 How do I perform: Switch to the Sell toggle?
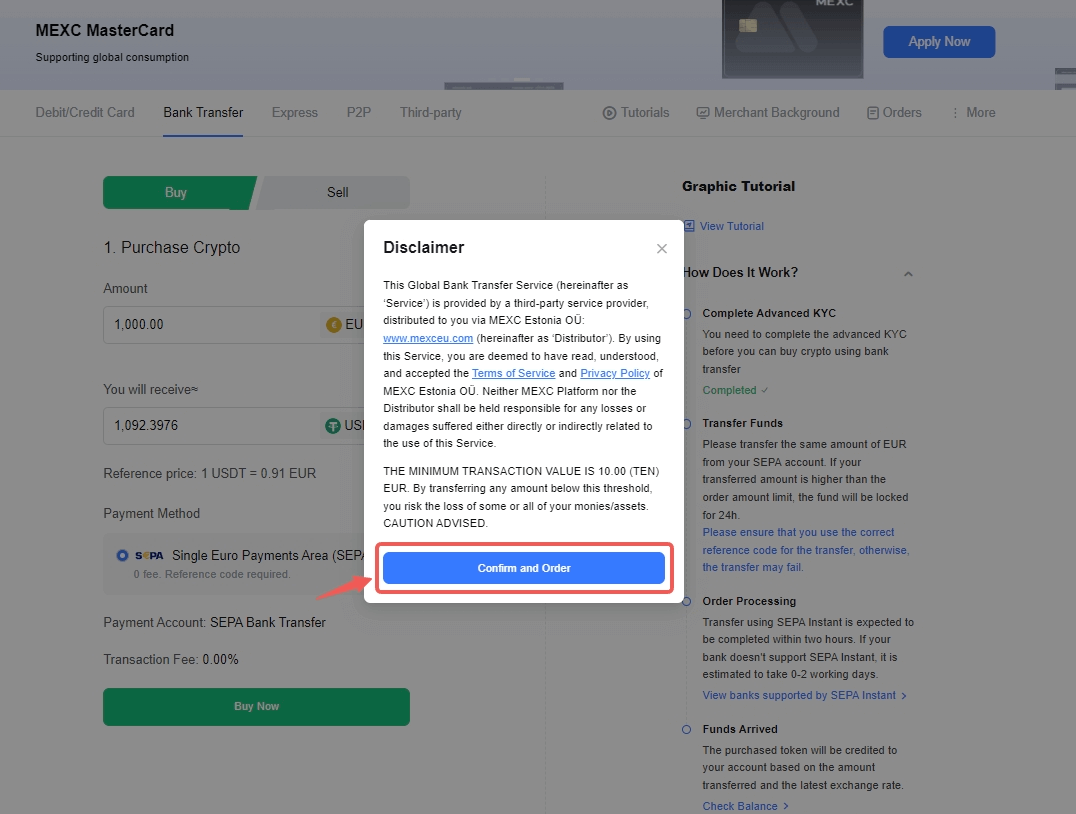(337, 192)
